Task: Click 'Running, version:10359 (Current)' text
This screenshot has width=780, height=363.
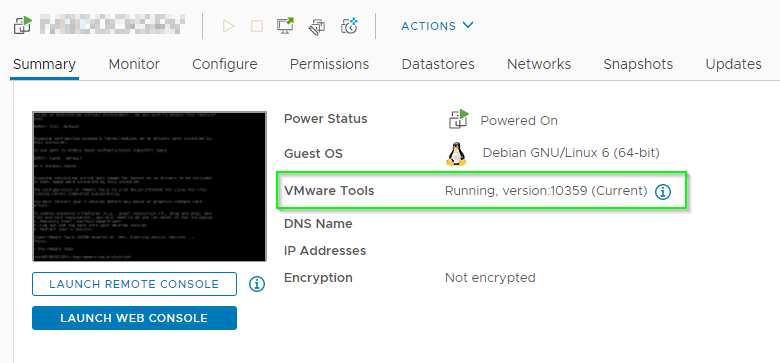Action: pos(546,191)
